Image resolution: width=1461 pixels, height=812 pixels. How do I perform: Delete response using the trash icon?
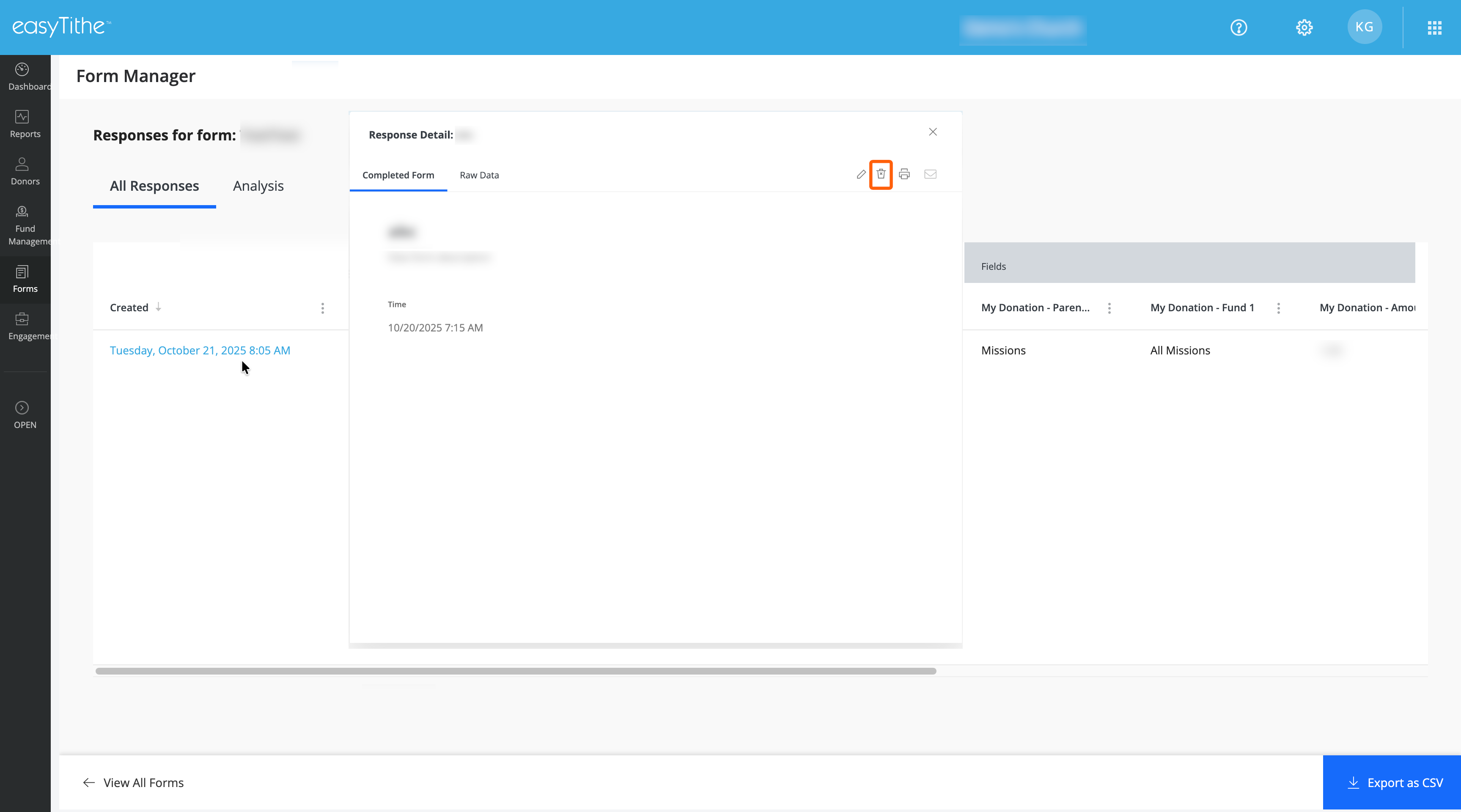(881, 174)
